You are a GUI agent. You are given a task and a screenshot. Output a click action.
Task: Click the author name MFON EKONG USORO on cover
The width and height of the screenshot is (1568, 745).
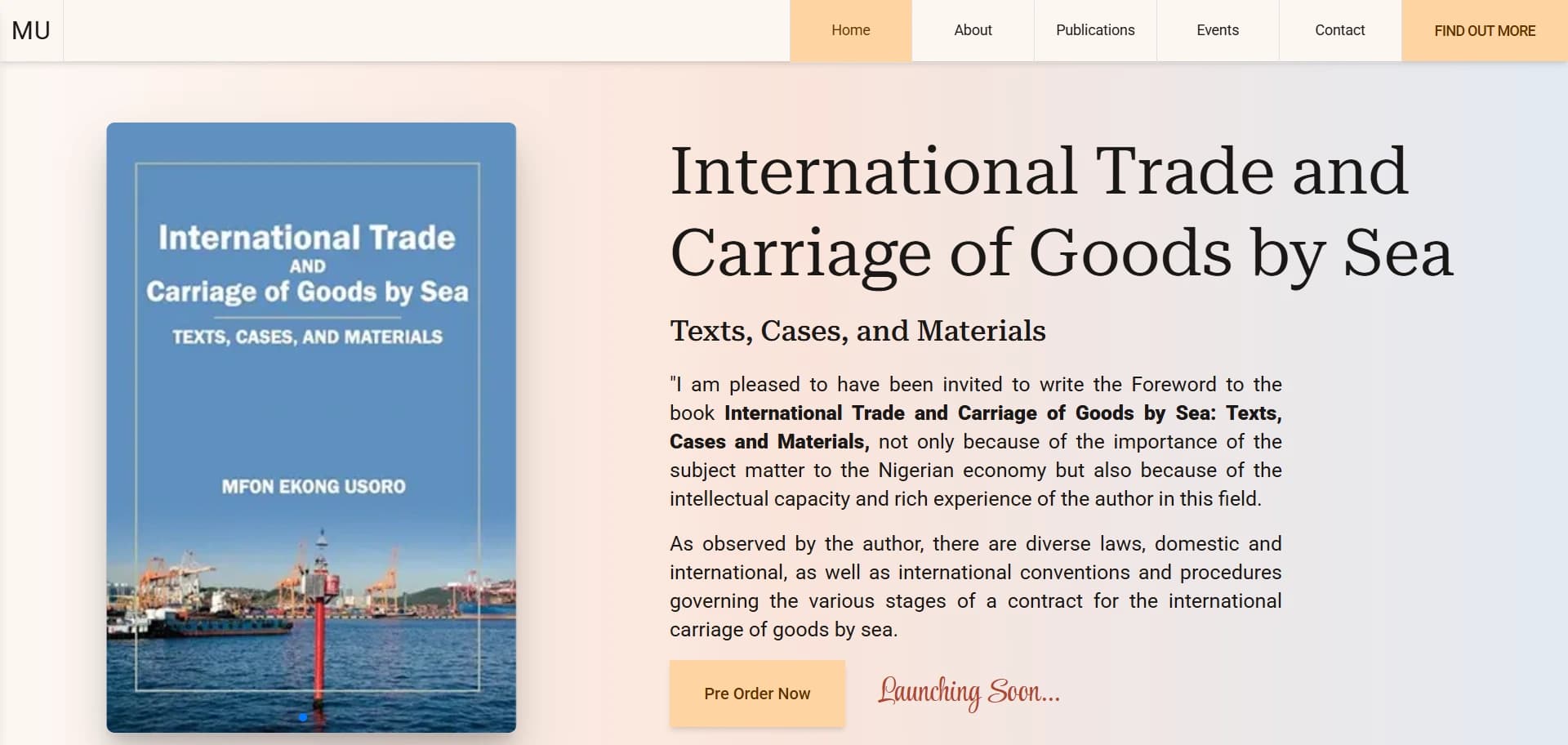pyautogui.click(x=313, y=484)
